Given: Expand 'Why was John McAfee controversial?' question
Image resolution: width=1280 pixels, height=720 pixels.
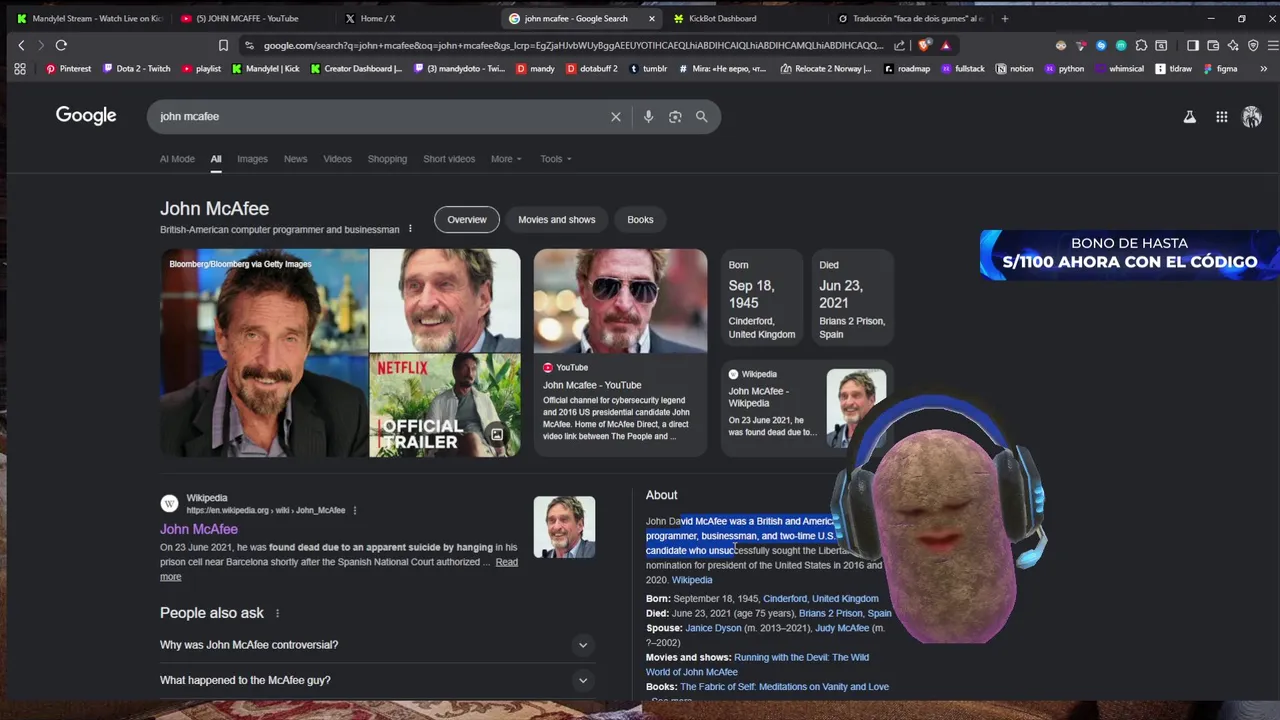Looking at the screenshot, I should (x=377, y=645).
